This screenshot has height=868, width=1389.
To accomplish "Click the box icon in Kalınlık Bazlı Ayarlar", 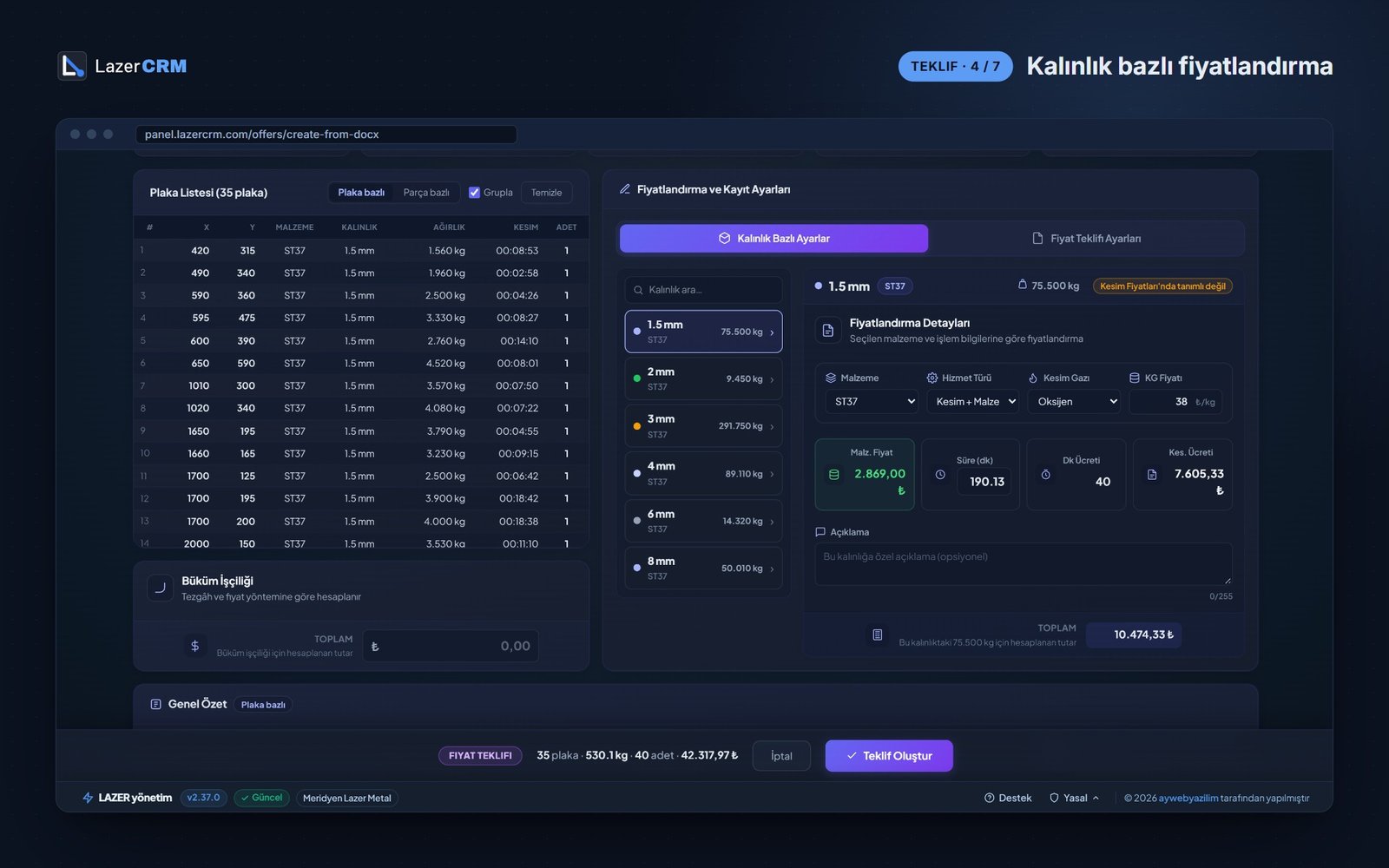I will pyautogui.click(x=724, y=238).
